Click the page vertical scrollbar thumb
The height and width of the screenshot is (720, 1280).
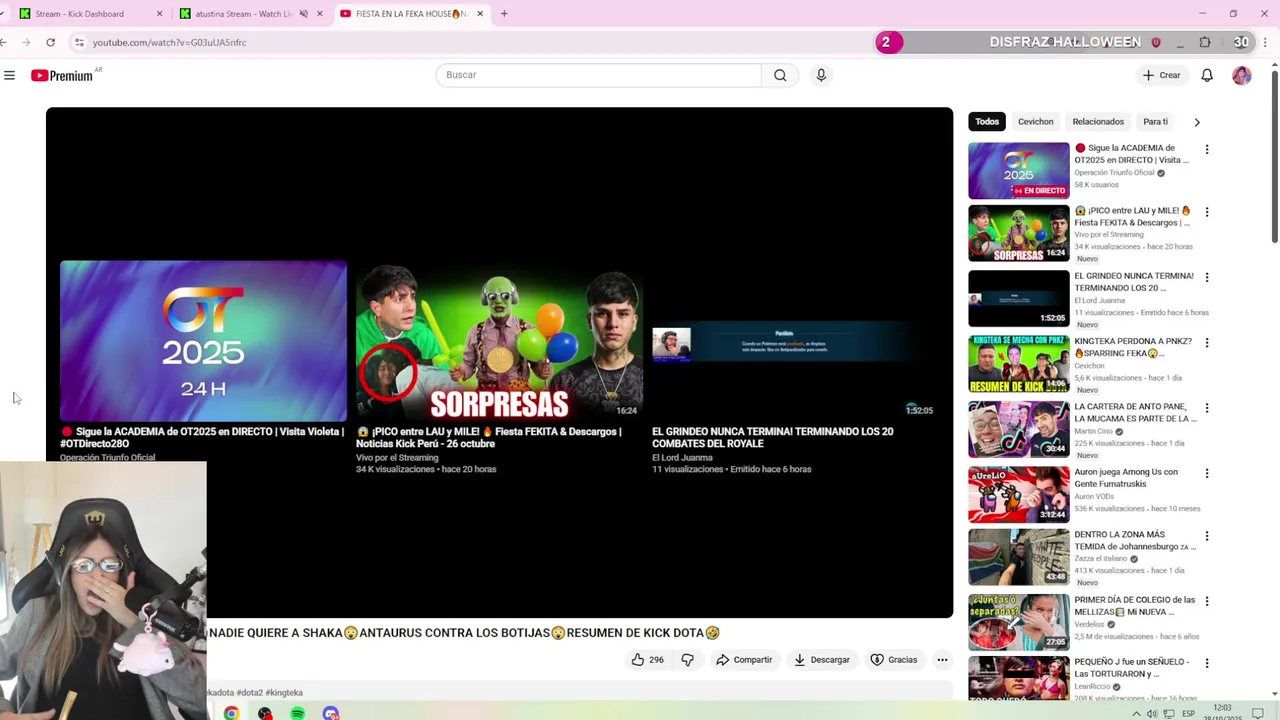1274,156
